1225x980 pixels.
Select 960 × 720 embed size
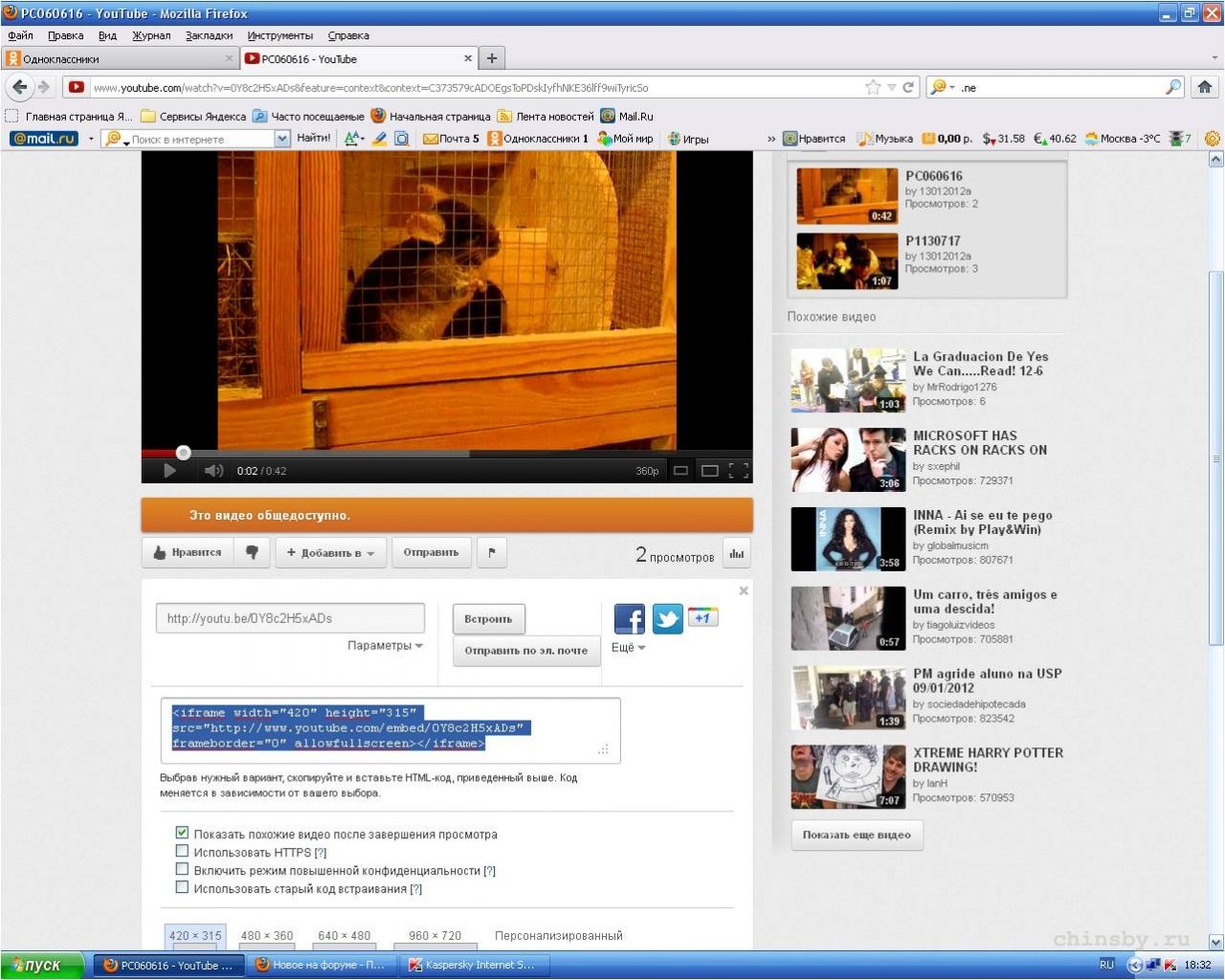[x=434, y=936]
